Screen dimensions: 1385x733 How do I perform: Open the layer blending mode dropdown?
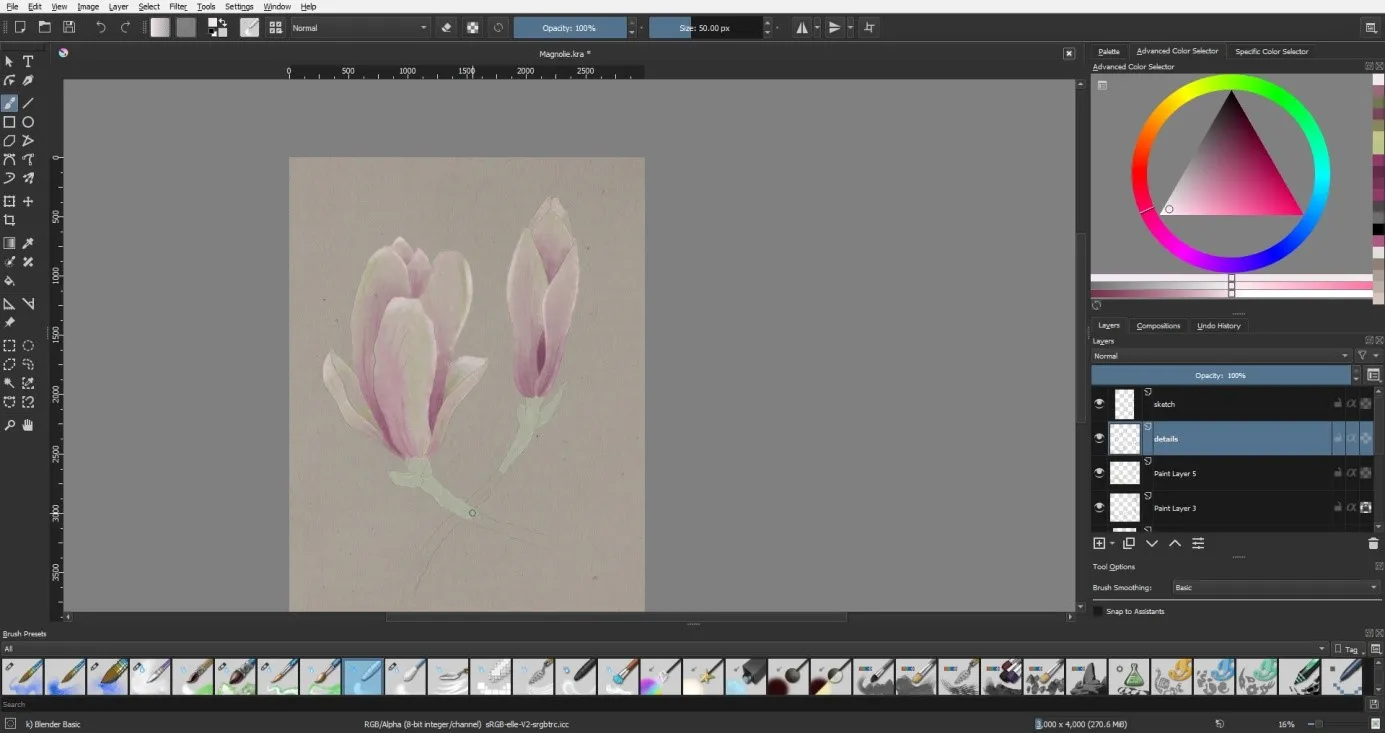point(1221,356)
